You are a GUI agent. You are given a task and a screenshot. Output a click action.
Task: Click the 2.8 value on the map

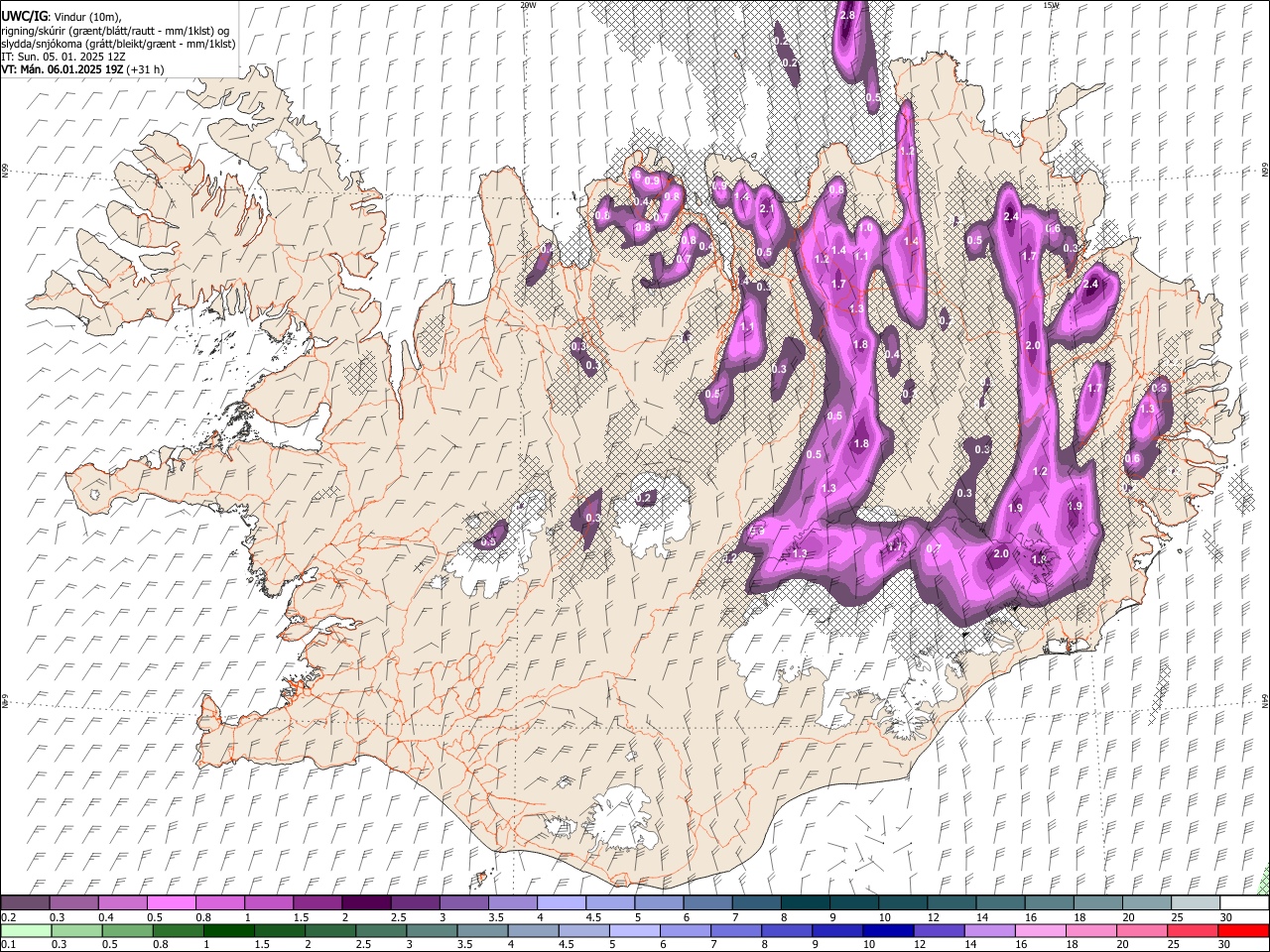847,16
